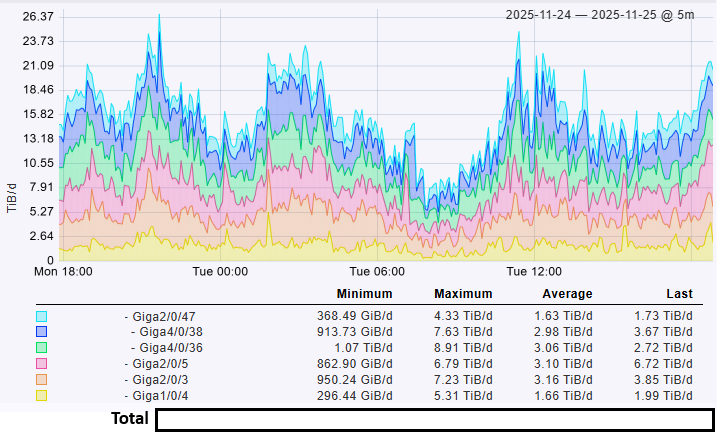
Task: Select the Giga1/0/4 series label
Action: click(160, 395)
